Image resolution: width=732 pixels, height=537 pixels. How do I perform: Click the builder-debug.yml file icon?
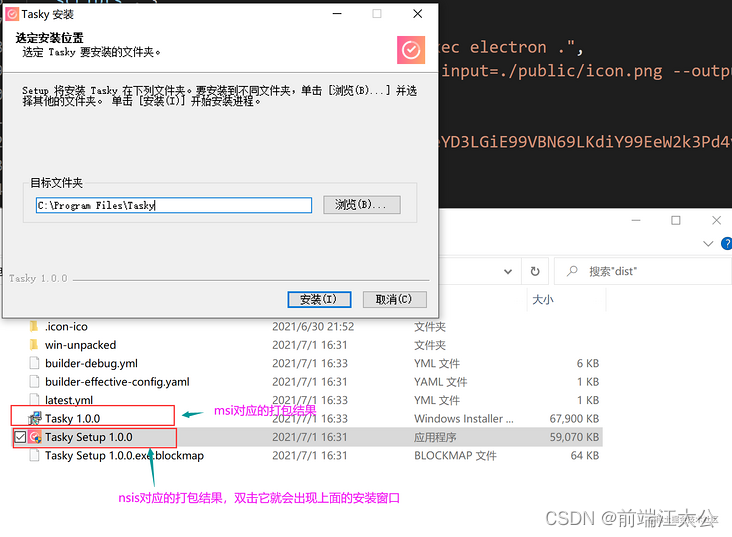(34, 363)
